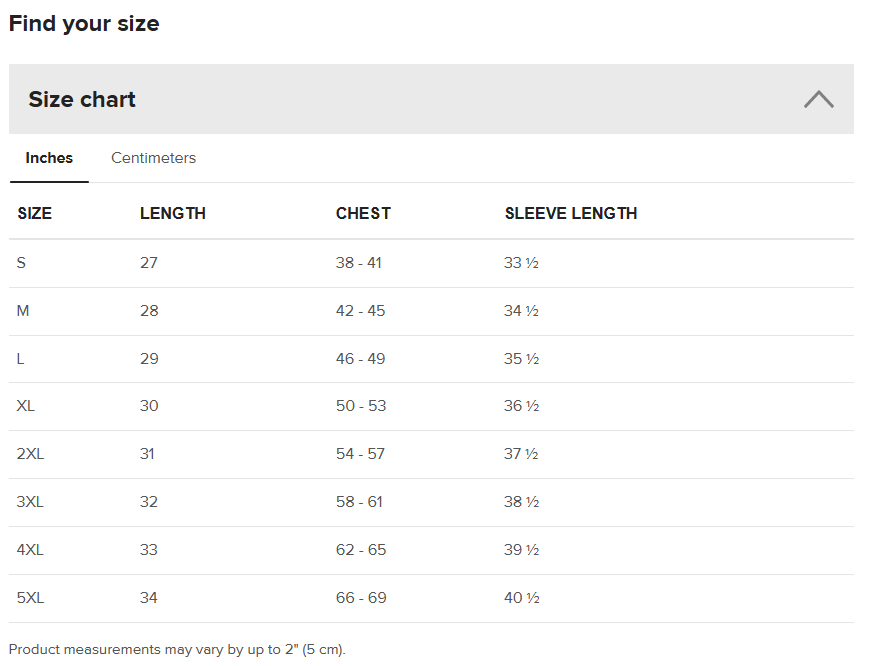Click the 42 - 45 chest measurement
Screen dimensions: 872x666
360,311
